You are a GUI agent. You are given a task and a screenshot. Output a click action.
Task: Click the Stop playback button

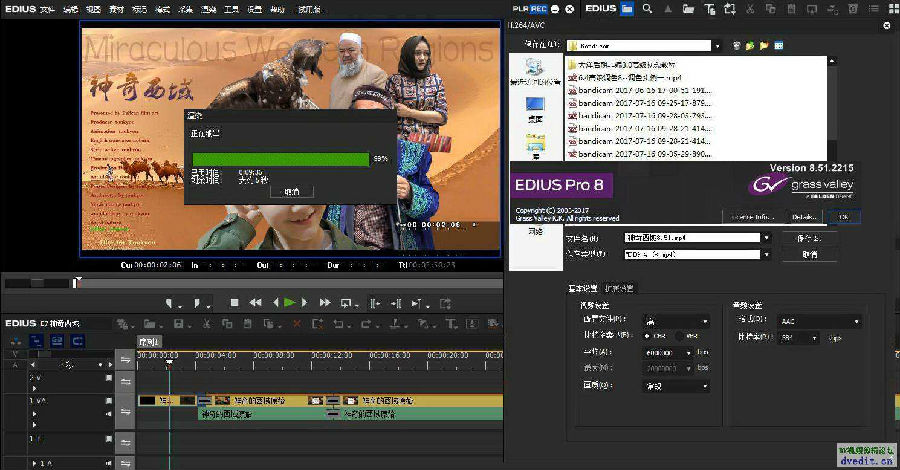click(234, 302)
